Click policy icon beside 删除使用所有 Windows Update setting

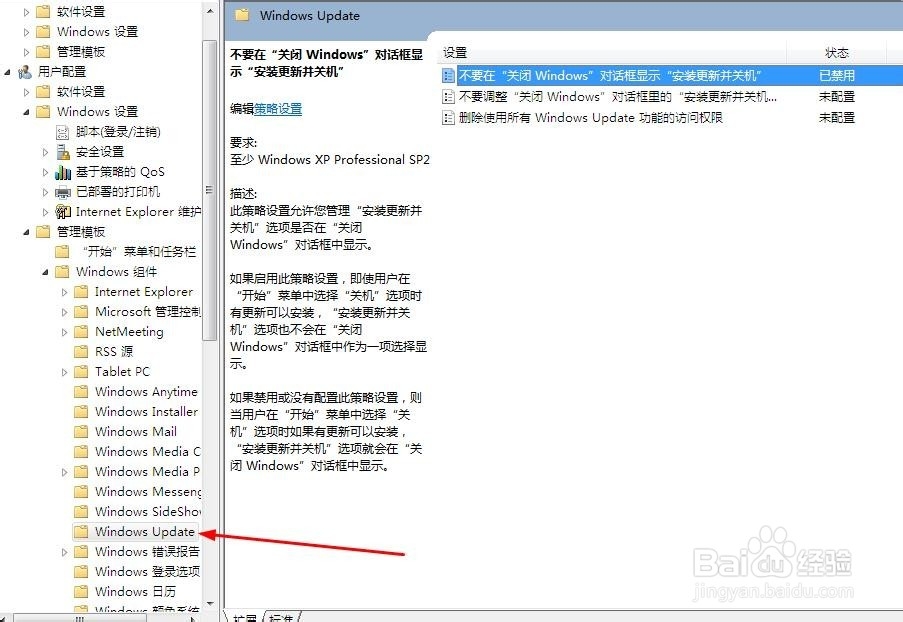click(448, 118)
